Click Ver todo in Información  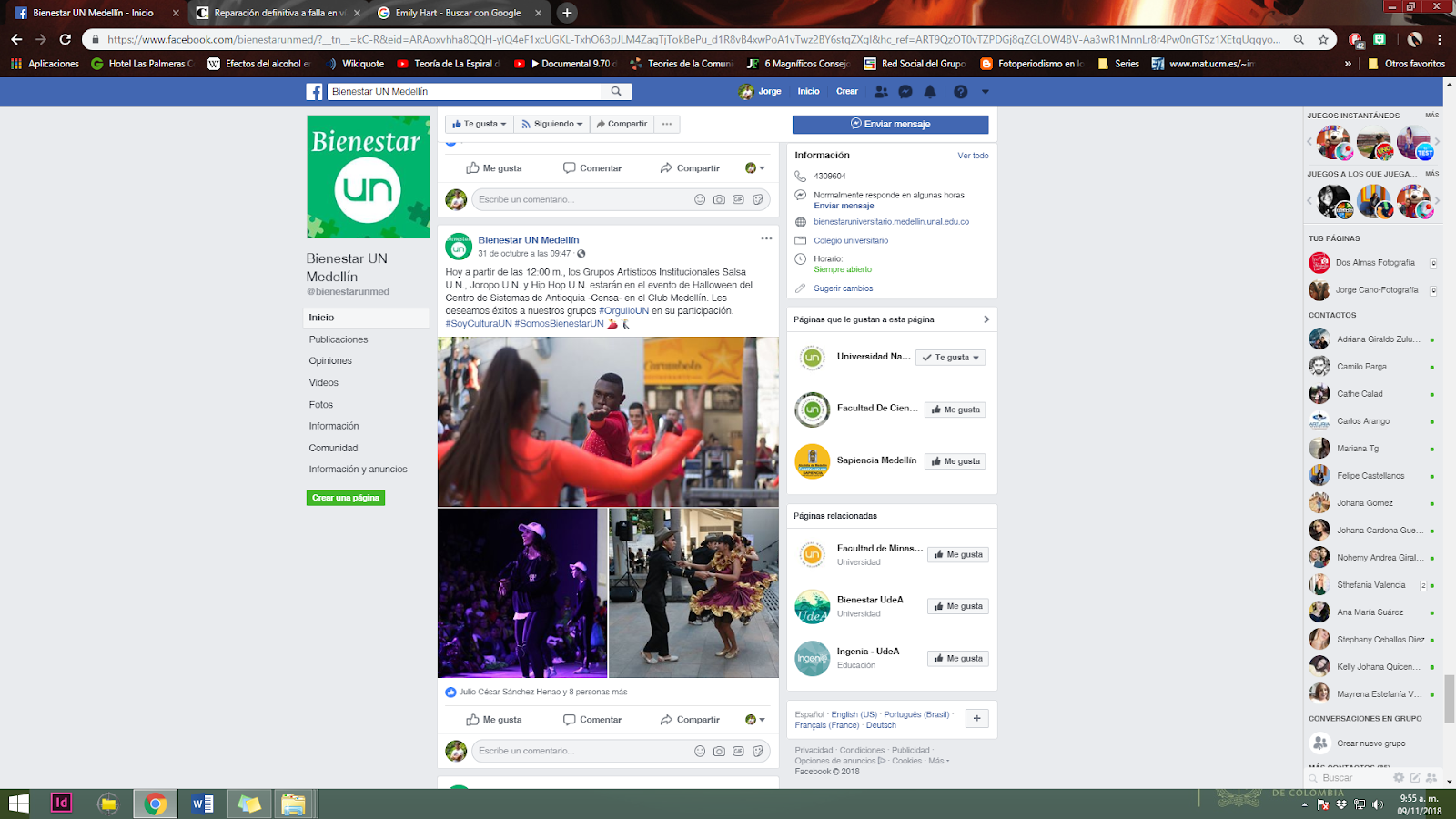tap(973, 156)
